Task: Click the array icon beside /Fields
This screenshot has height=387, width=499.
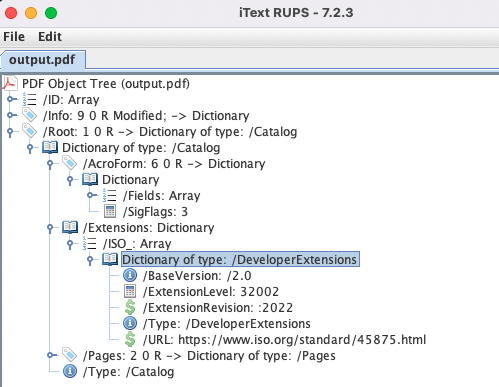Action: [110, 196]
